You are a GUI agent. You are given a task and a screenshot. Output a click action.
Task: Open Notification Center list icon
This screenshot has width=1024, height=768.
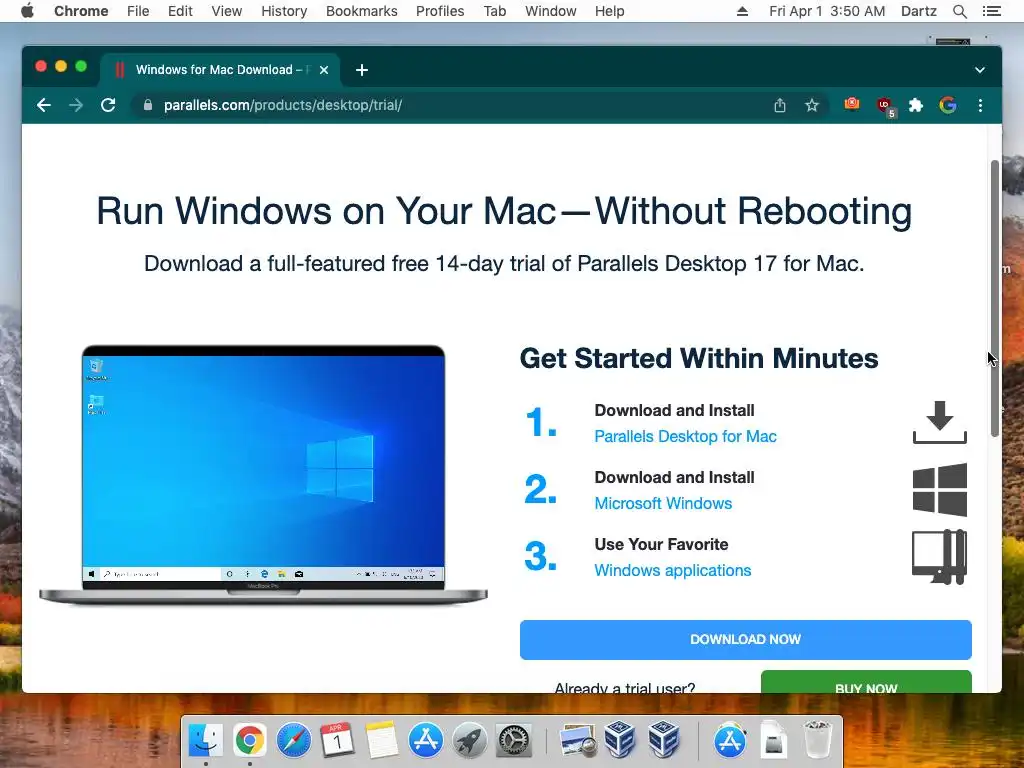992,11
